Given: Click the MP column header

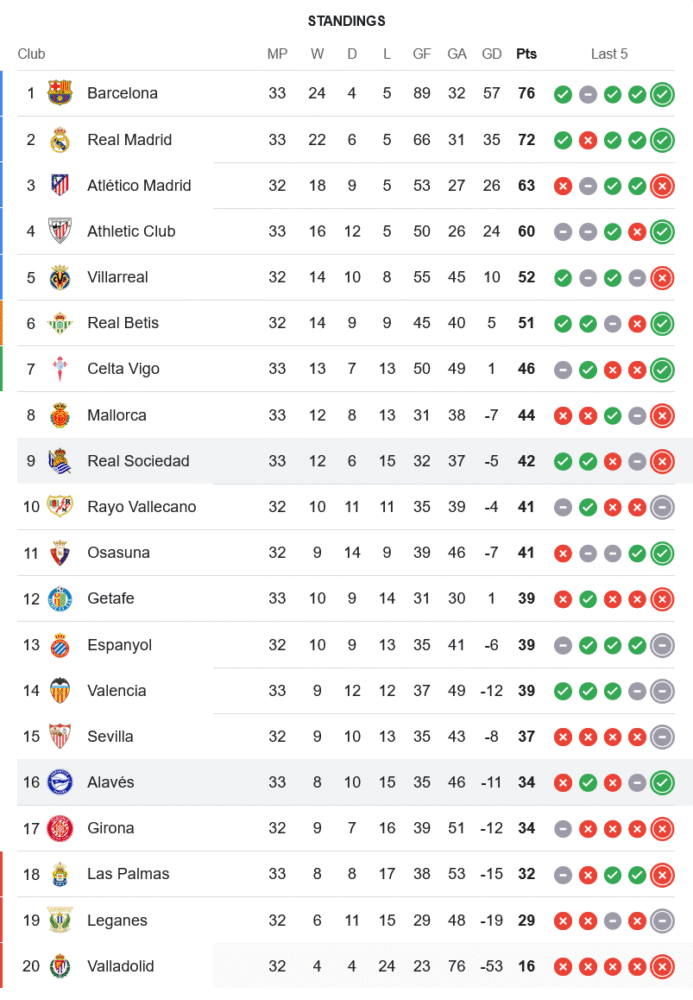Looking at the screenshot, I should 277,54.
